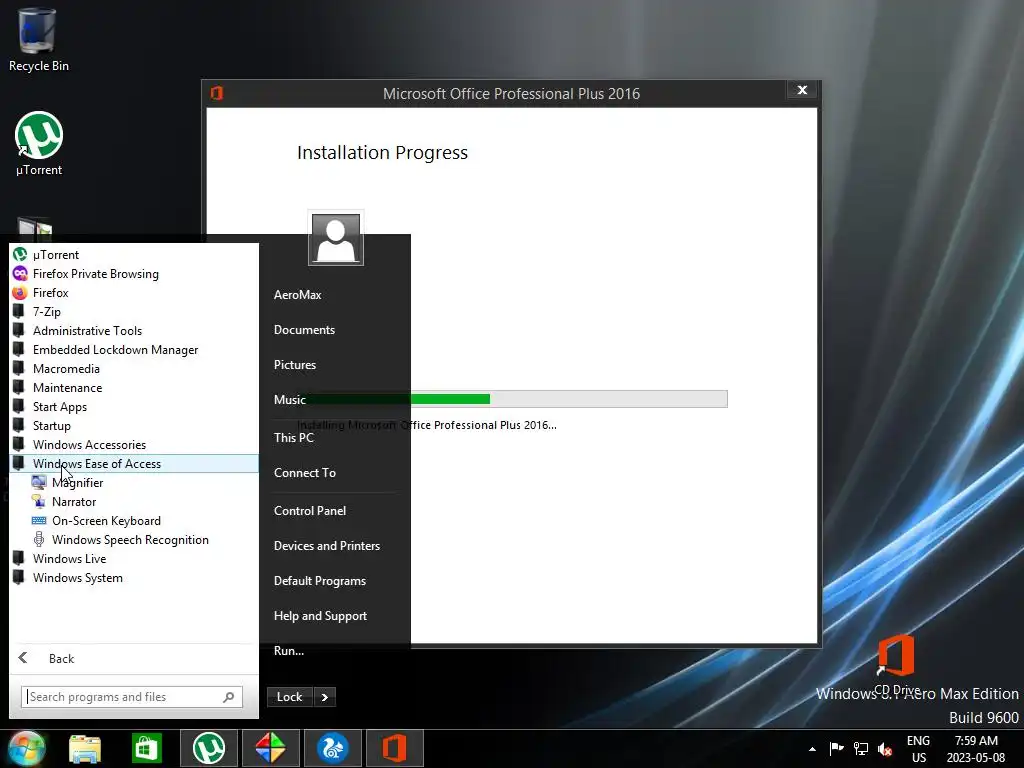
Task: Open the Windows Store taskbar icon
Action: (x=146, y=749)
